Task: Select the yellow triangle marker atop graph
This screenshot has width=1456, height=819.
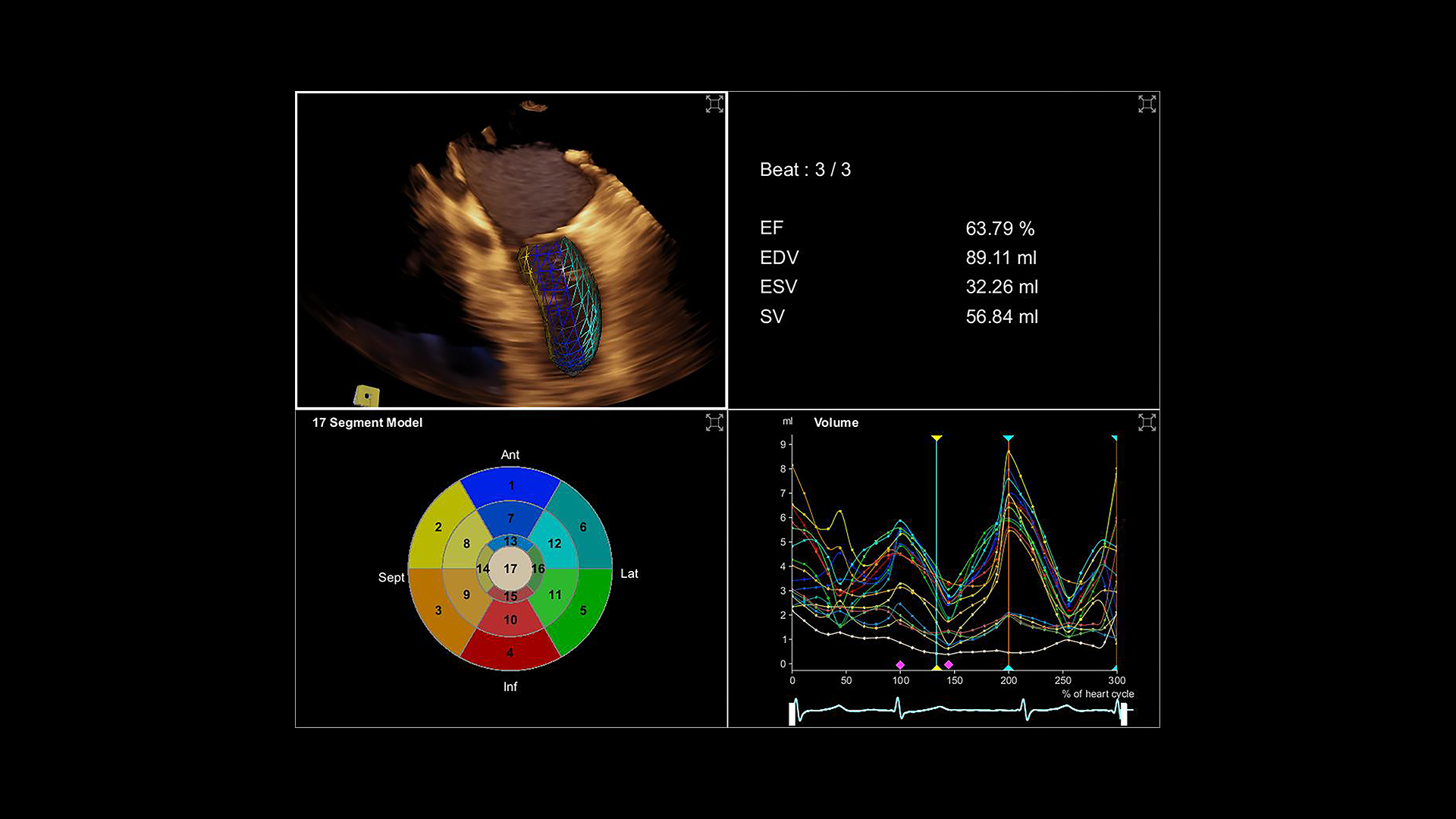Action: 937,438
